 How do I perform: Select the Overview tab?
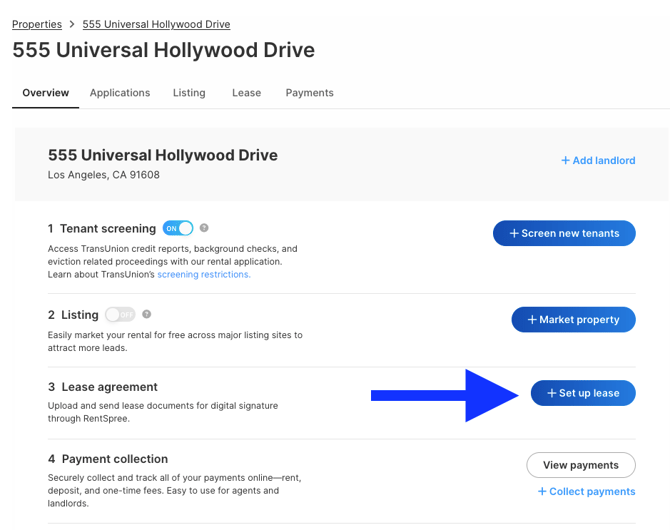(x=46, y=93)
